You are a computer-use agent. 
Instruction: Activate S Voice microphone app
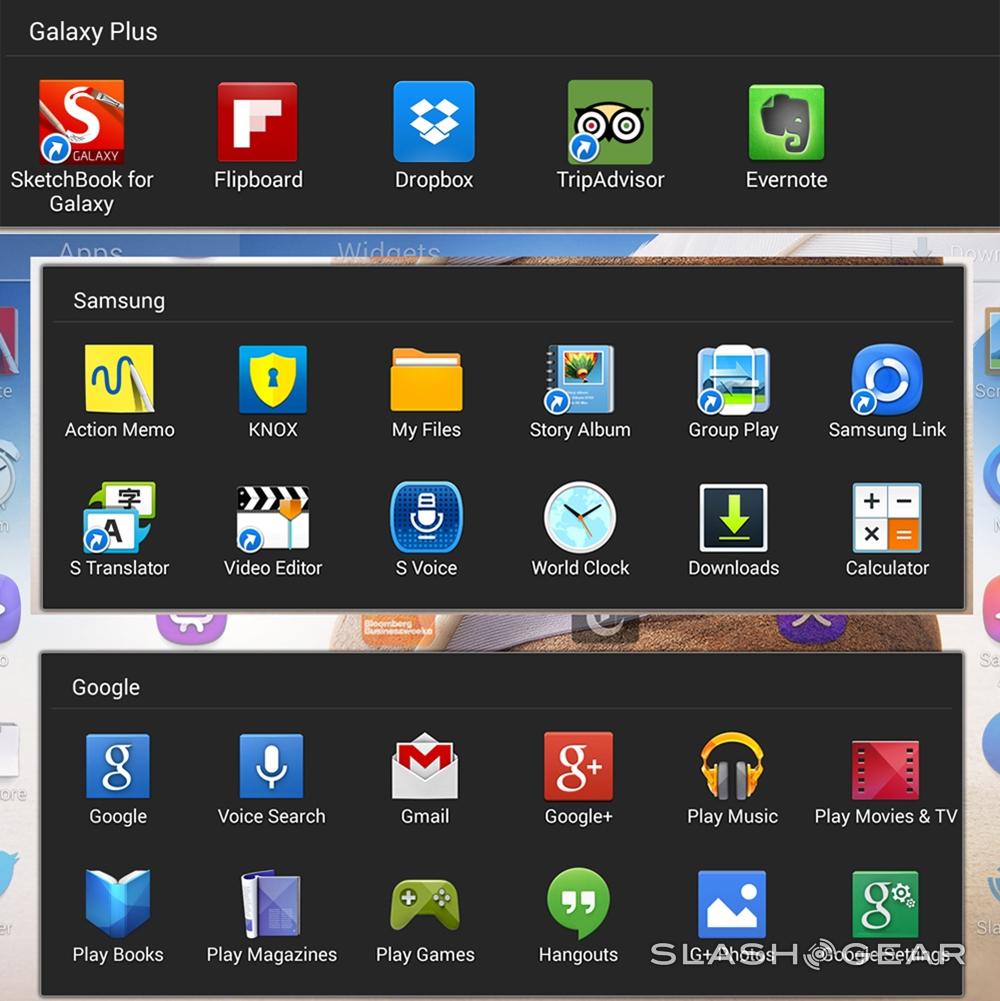(426, 517)
